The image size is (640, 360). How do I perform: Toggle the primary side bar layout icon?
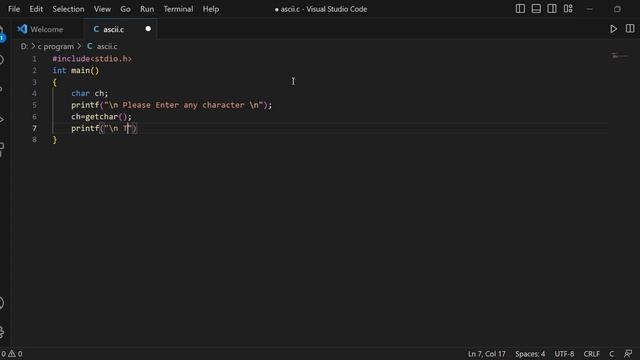point(520,9)
